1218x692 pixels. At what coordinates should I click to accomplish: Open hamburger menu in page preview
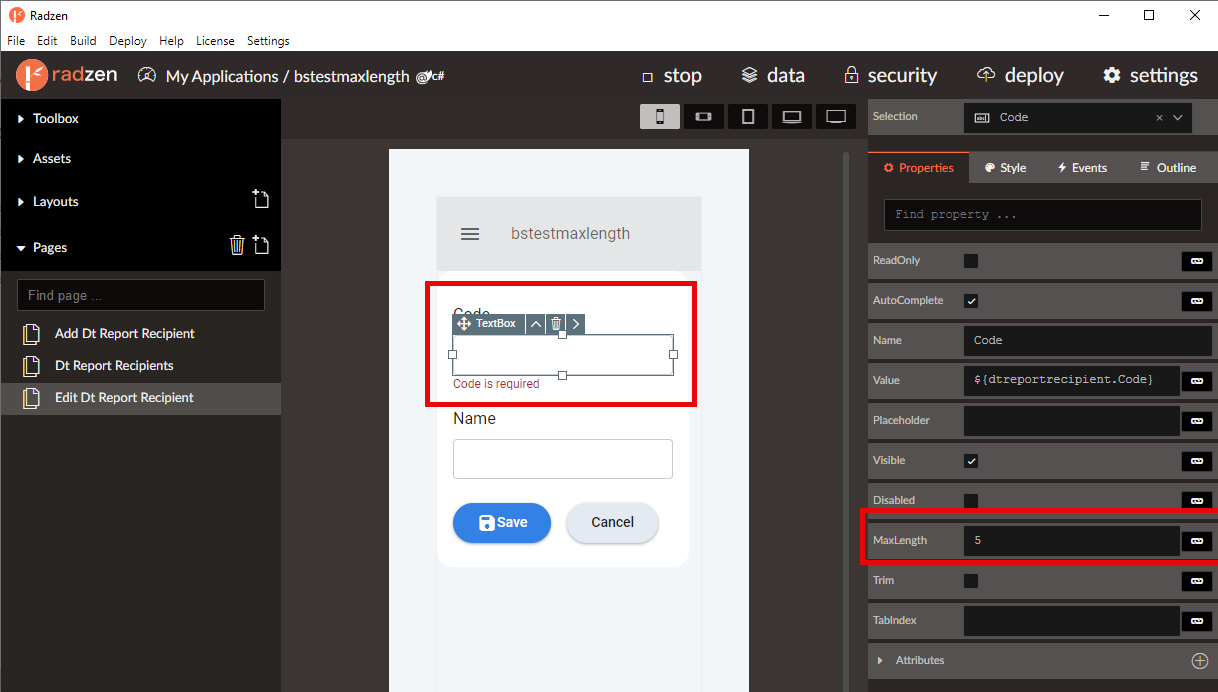point(470,234)
